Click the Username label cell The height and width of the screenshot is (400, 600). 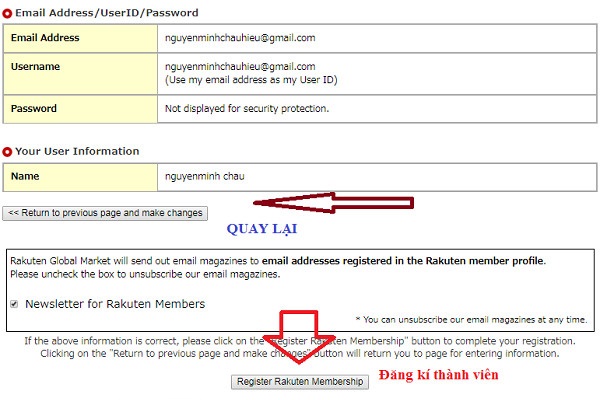click(x=80, y=74)
